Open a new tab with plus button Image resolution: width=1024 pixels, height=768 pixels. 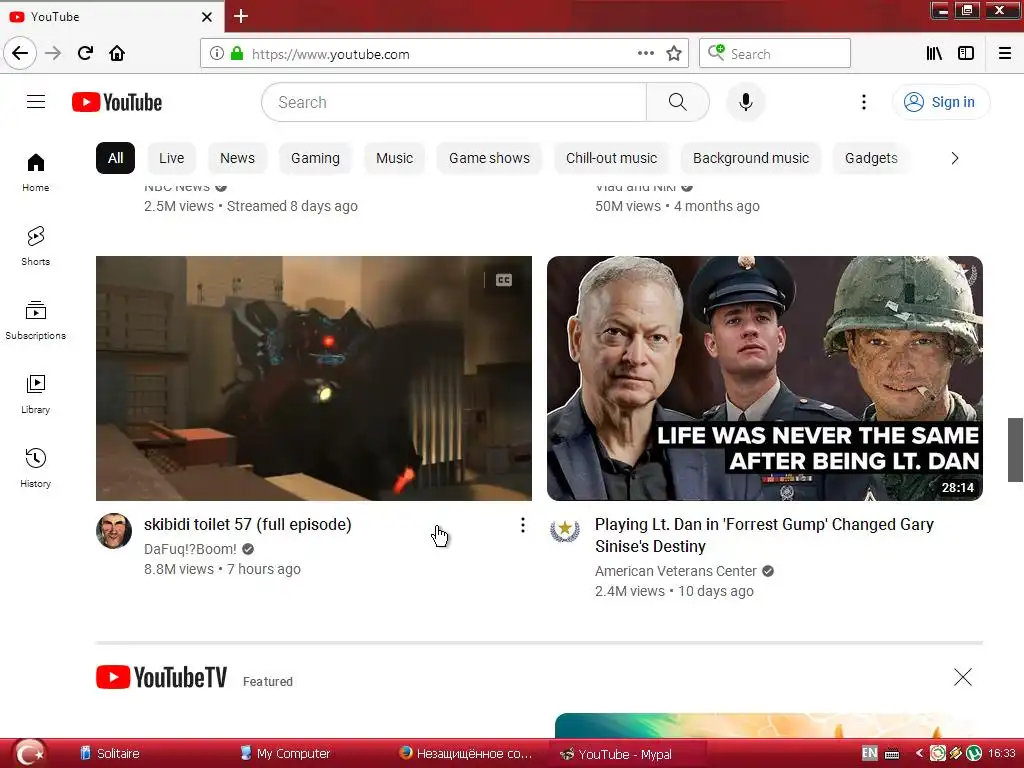[241, 16]
